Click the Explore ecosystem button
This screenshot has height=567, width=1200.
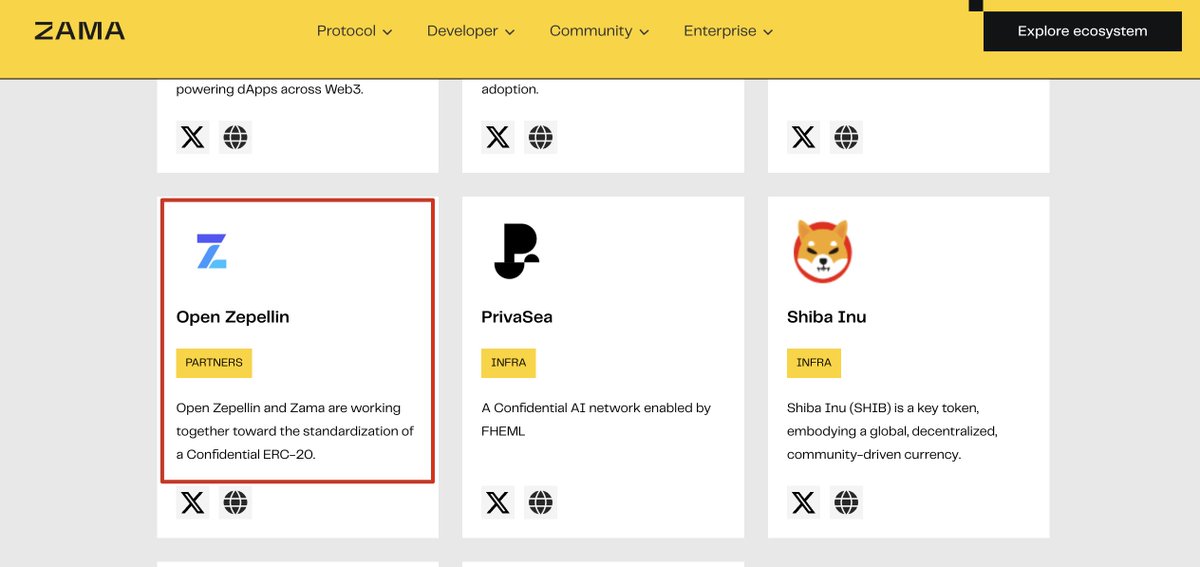point(1082,31)
